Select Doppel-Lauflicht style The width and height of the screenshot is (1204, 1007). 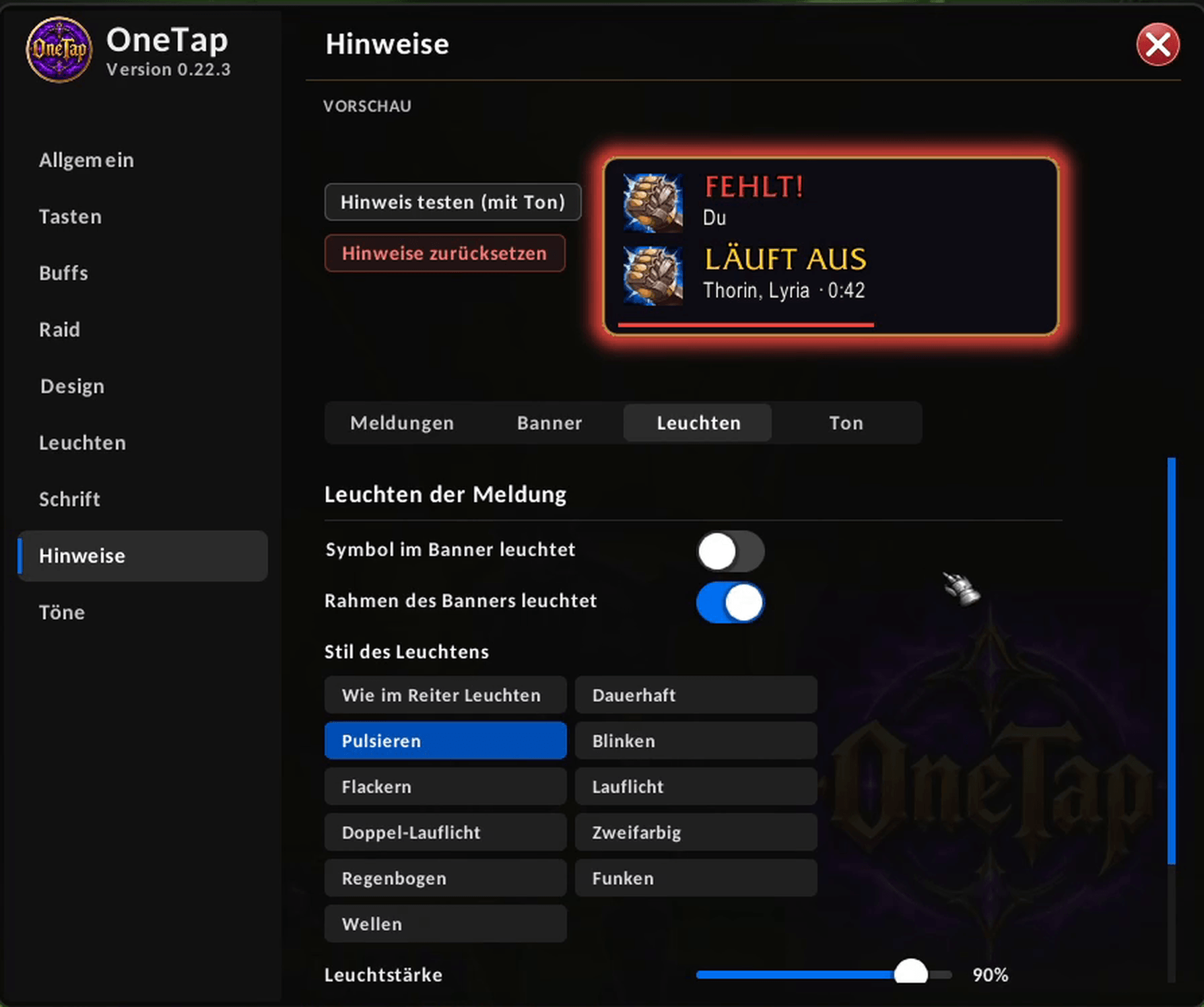point(445,832)
